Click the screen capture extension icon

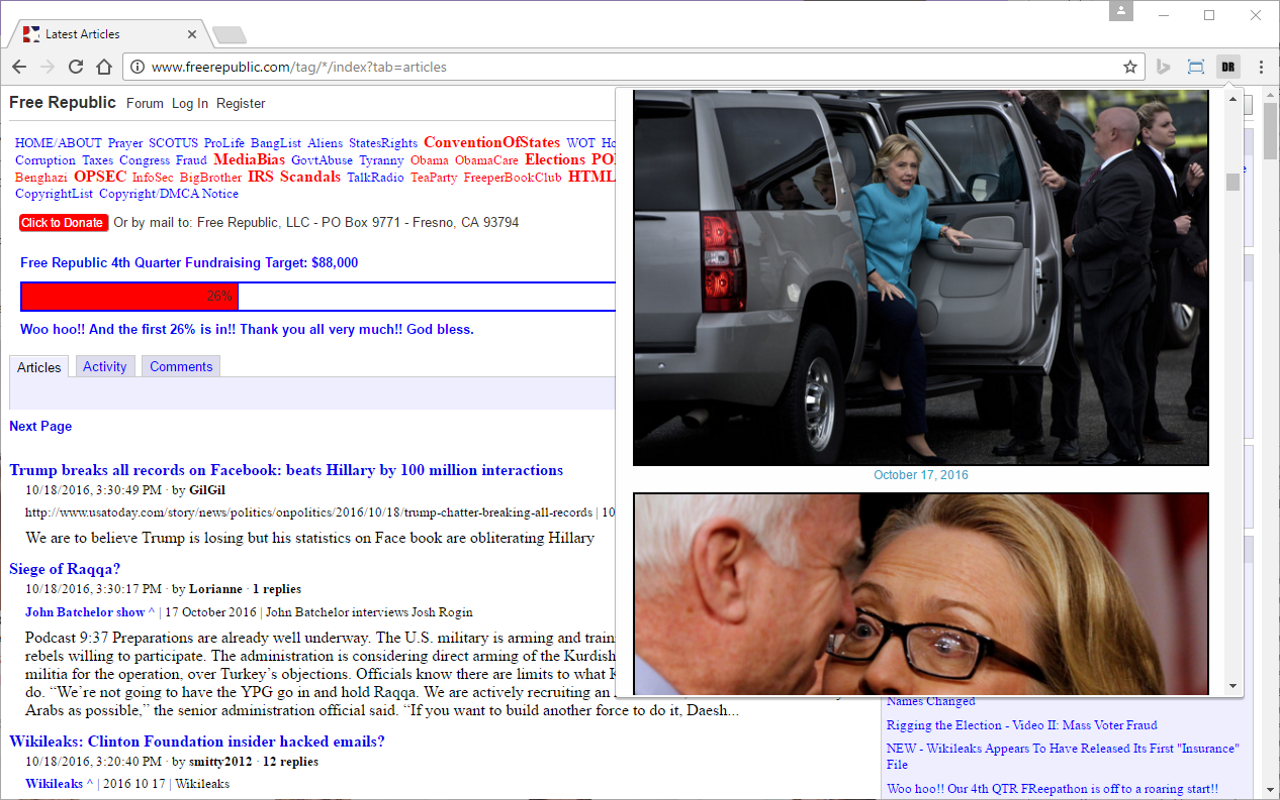pyautogui.click(x=1195, y=67)
